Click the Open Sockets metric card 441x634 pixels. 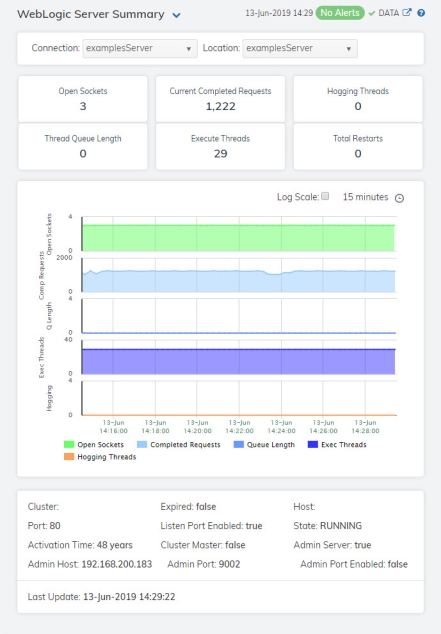pos(83,99)
